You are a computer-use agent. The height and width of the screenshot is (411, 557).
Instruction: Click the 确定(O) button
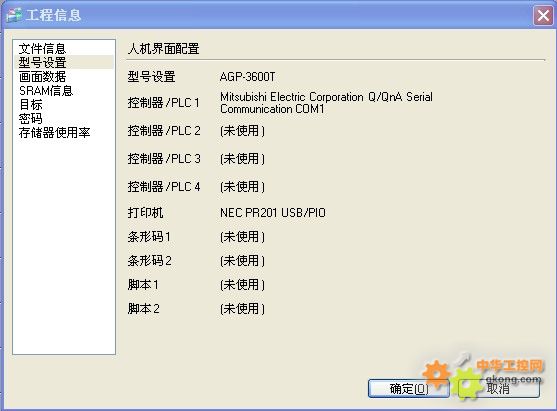pyautogui.click(x=409, y=389)
